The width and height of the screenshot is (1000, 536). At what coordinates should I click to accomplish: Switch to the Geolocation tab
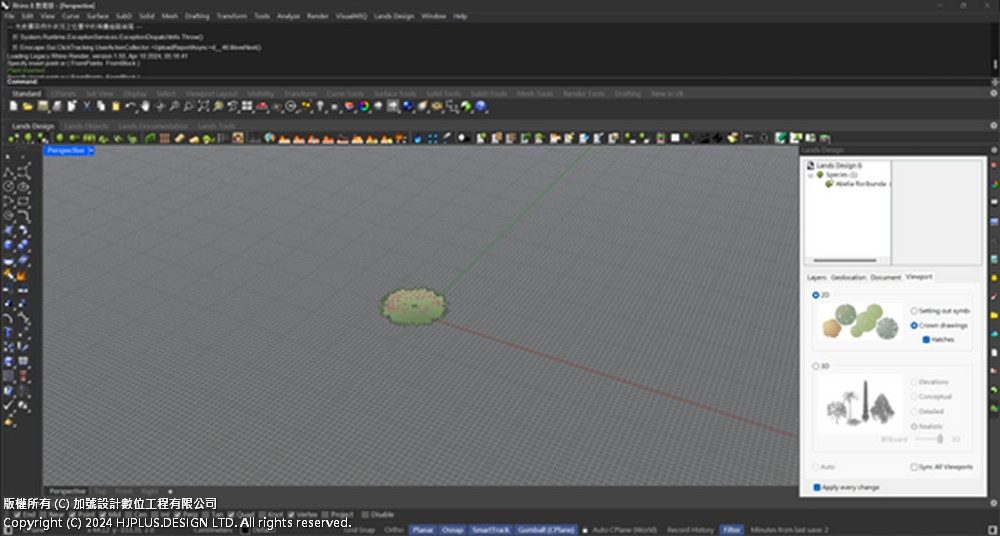coord(848,278)
